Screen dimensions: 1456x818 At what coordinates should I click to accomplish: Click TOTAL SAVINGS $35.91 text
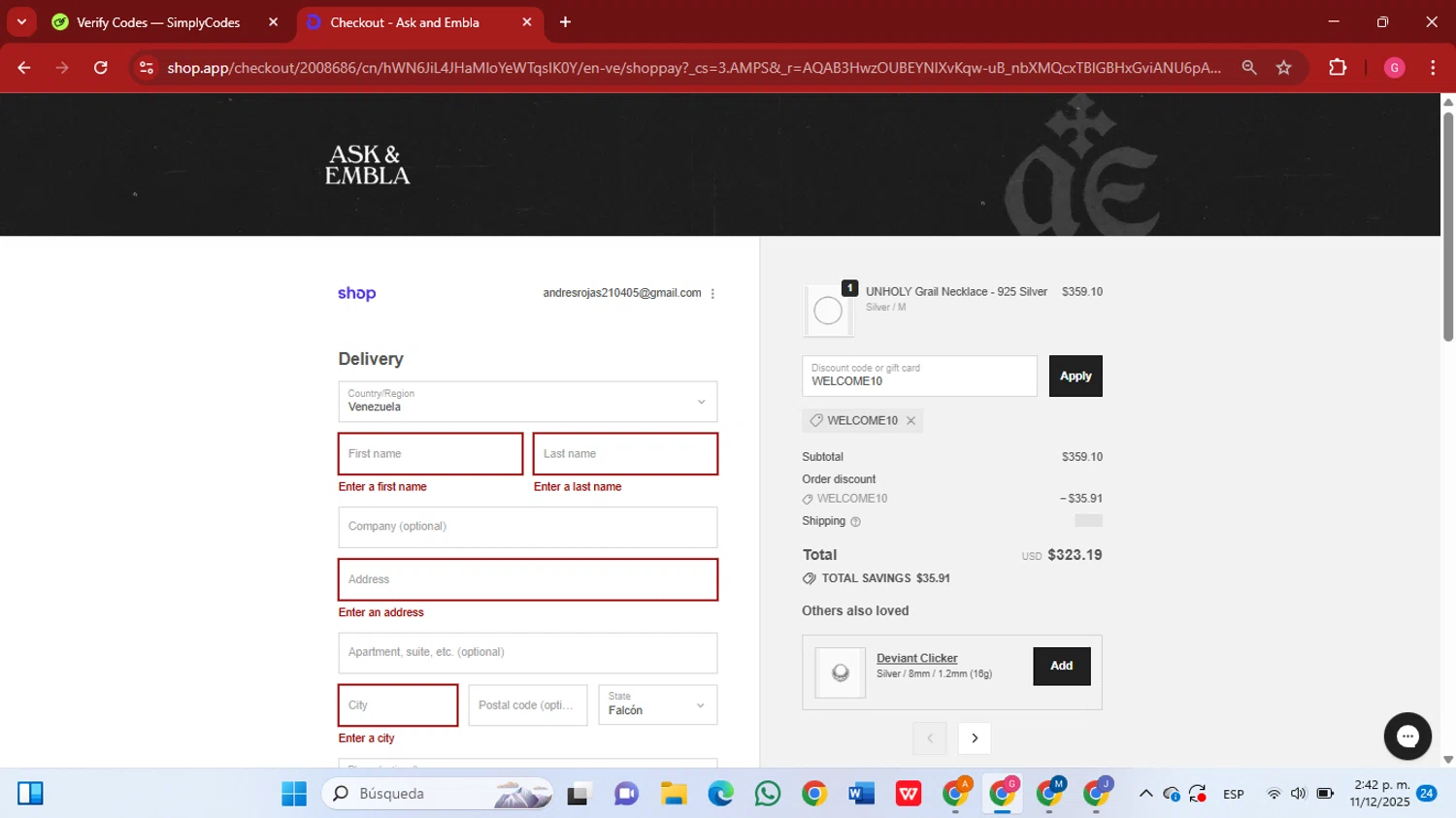(886, 578)
